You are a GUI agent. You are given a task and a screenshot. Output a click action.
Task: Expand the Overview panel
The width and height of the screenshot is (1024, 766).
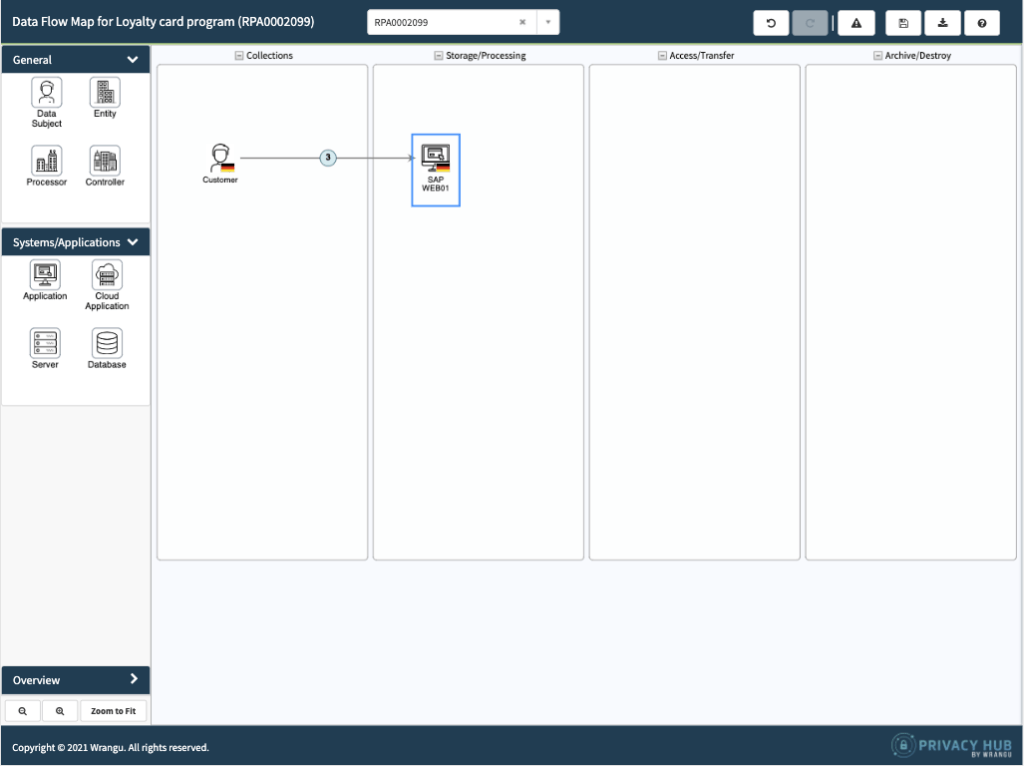click(x=134, y=679)
